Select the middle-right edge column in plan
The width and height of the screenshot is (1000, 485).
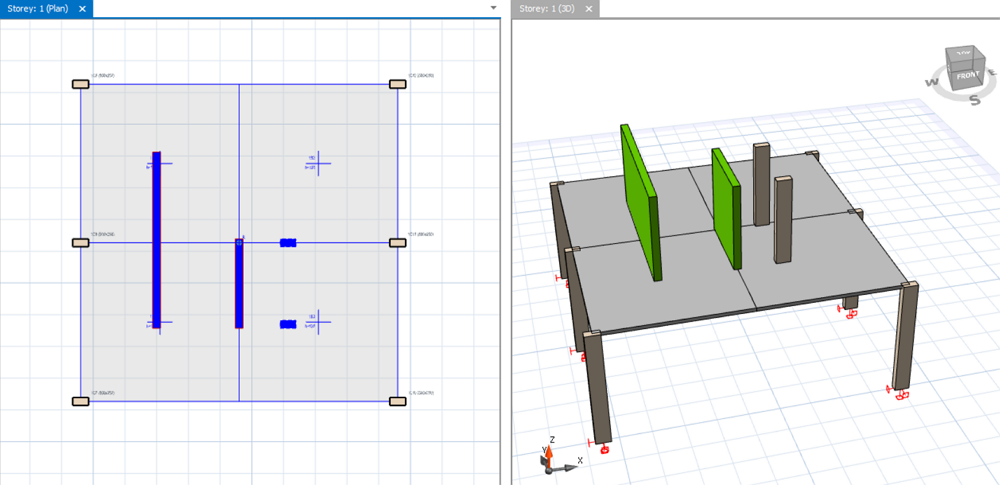[397, 243]
